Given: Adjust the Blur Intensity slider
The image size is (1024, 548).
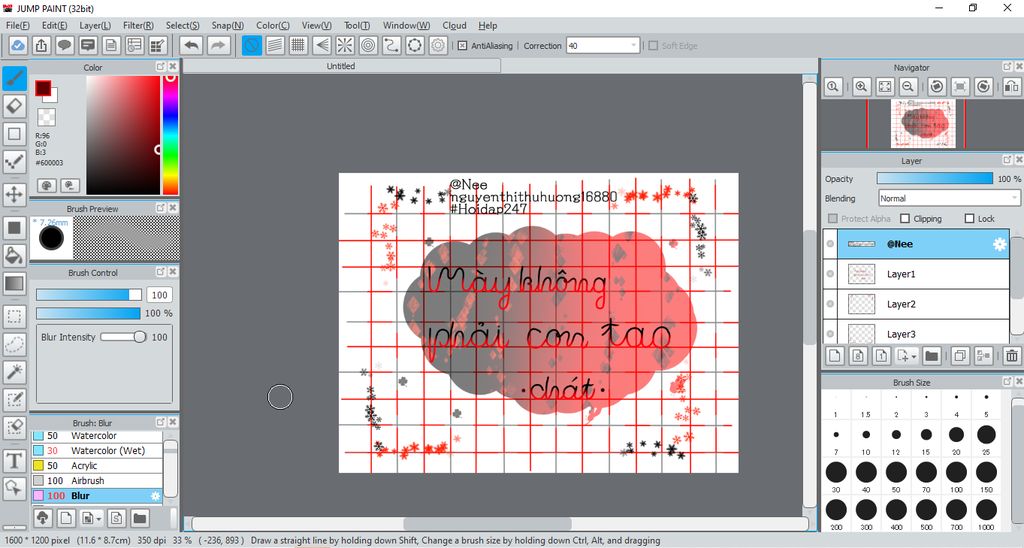Looking at the screenshot, I should coord(123,337).
